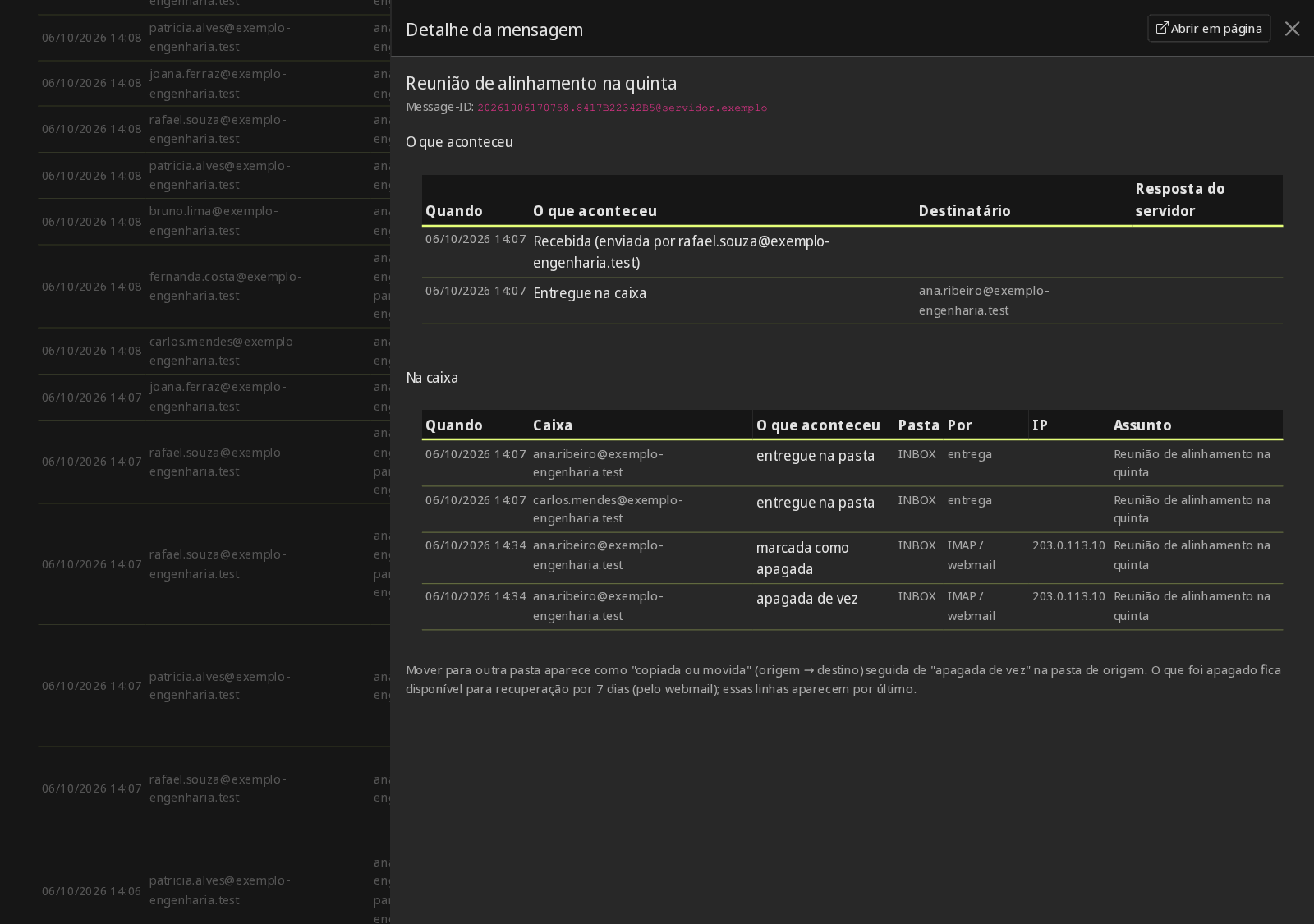Click 'entrega' in the carlos.mendes row
The height and width of the screenshot is (924, 1314).
[x=970, y=500]
